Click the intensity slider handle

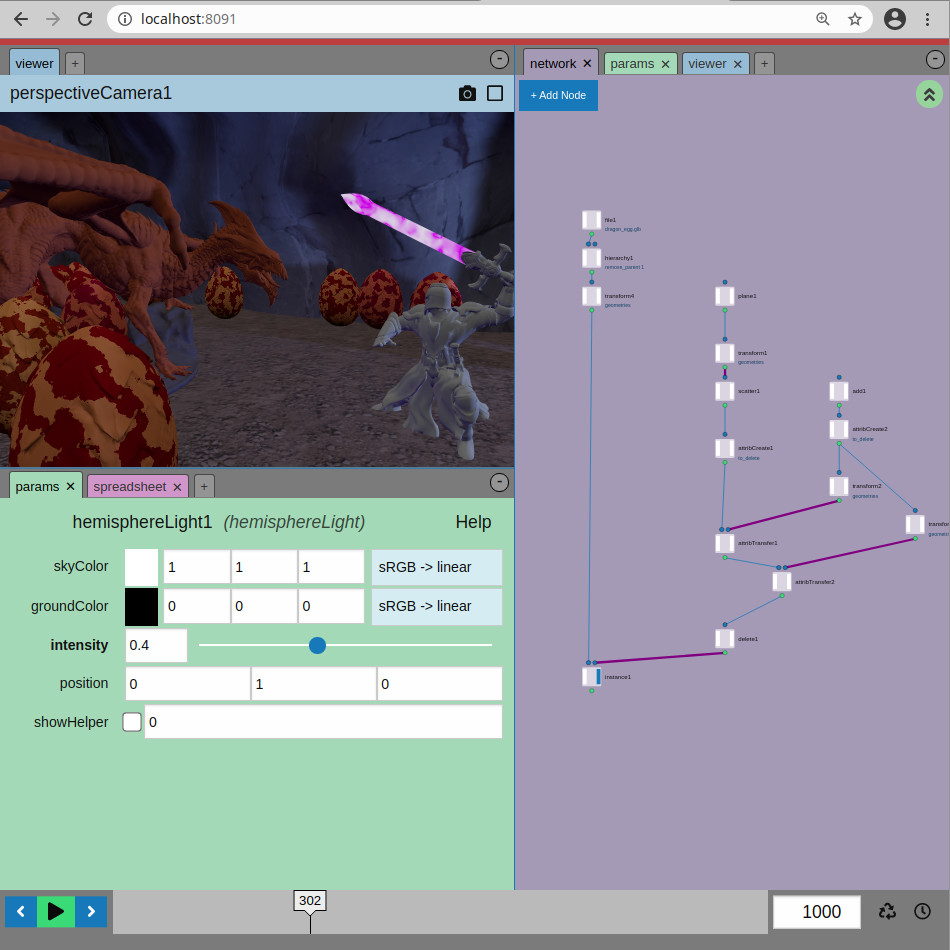tap(317, 645)
